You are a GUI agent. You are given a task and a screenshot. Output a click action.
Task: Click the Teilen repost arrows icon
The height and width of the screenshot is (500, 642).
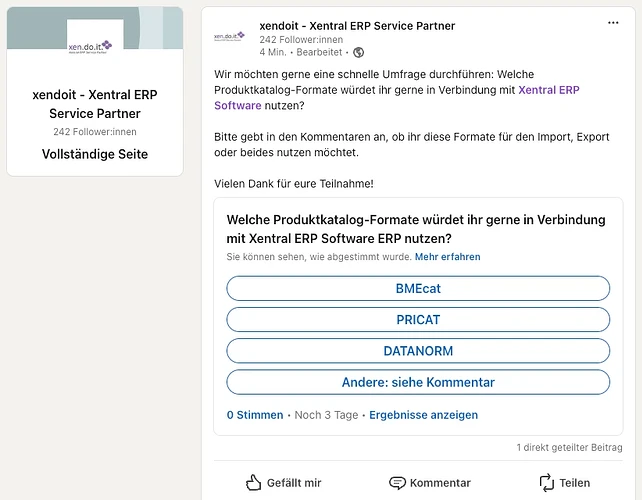(547, 482)
